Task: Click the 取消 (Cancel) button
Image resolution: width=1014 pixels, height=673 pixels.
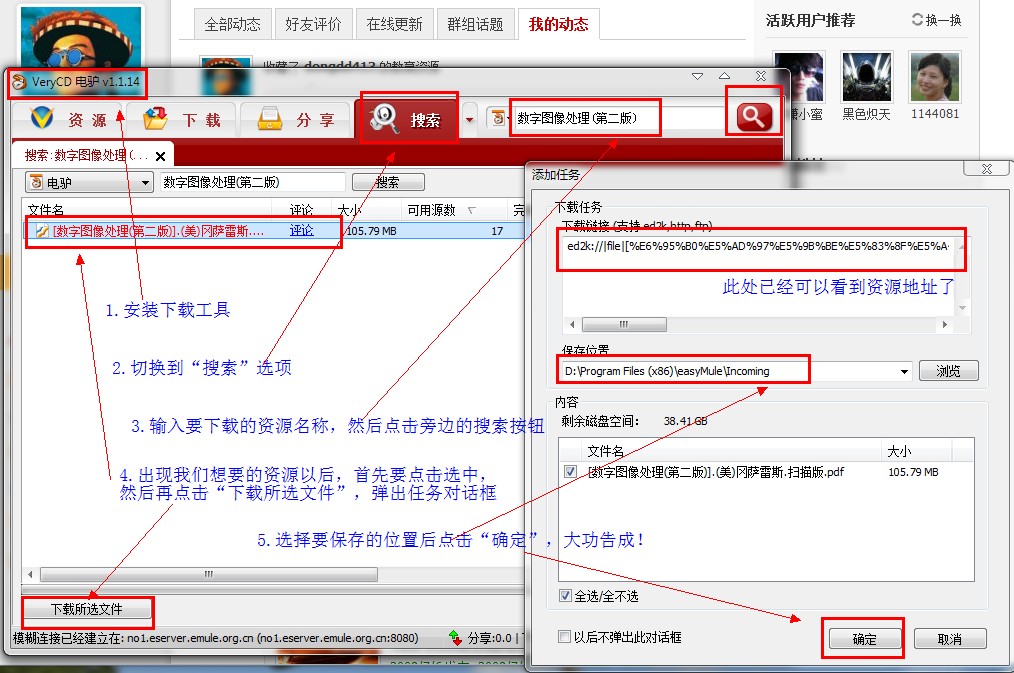Action: [949, 639]
